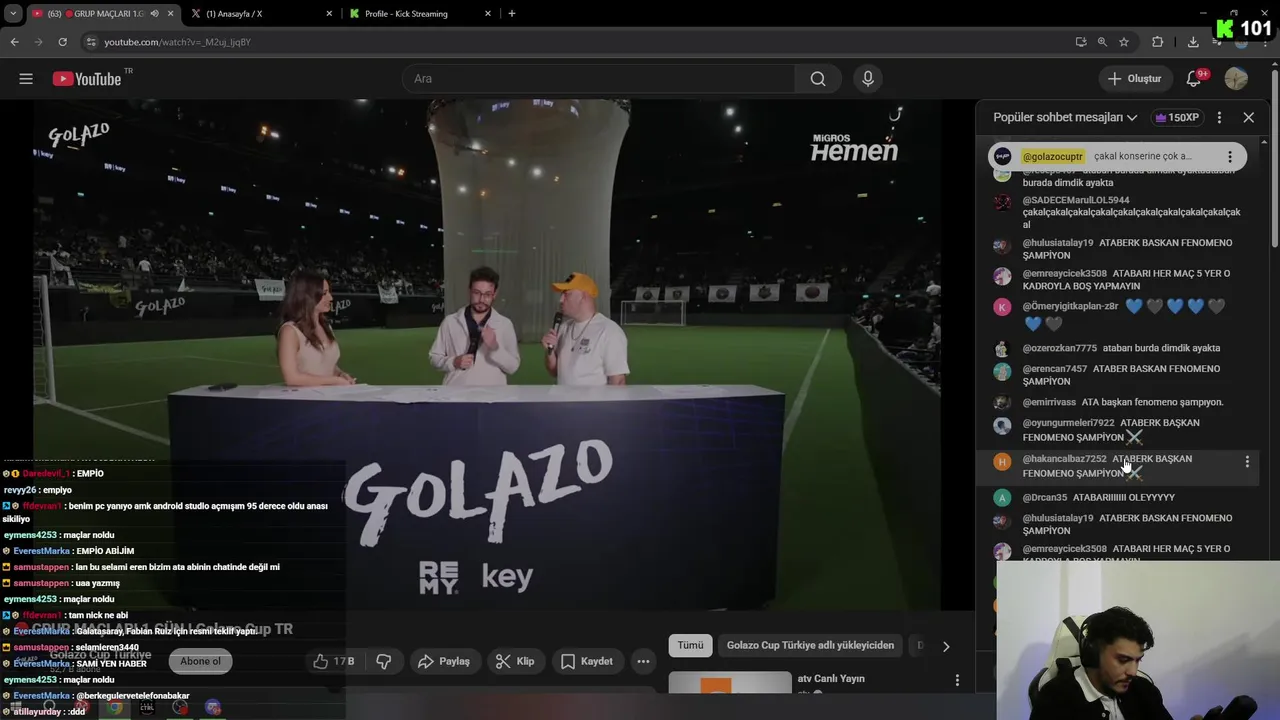Open chat panel three-dot options
This screenshot has width=1280, height=720.
(x=1219, y=117)
